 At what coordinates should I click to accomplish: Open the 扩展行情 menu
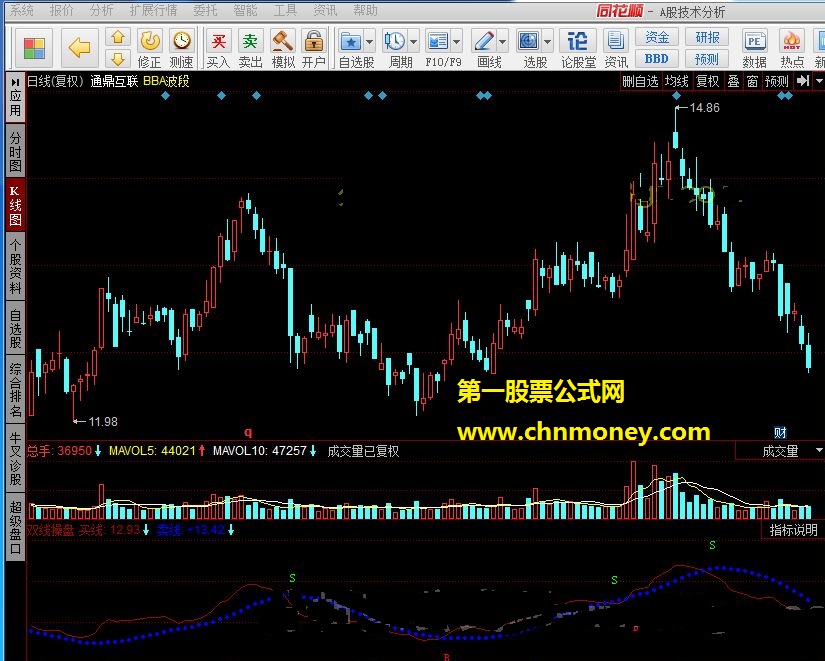coord(153,10)
